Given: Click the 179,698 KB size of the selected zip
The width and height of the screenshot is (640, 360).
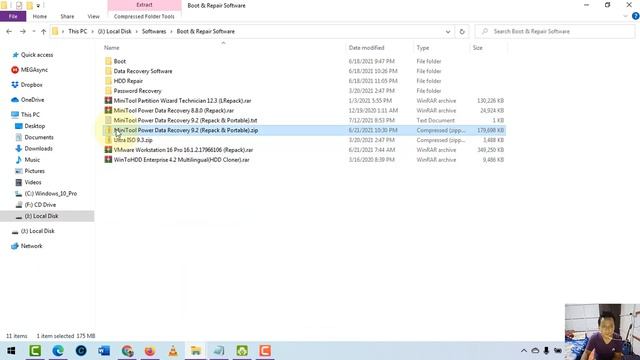Looking at the screenshot, I should pyautogui.click(x=490, y=130).
